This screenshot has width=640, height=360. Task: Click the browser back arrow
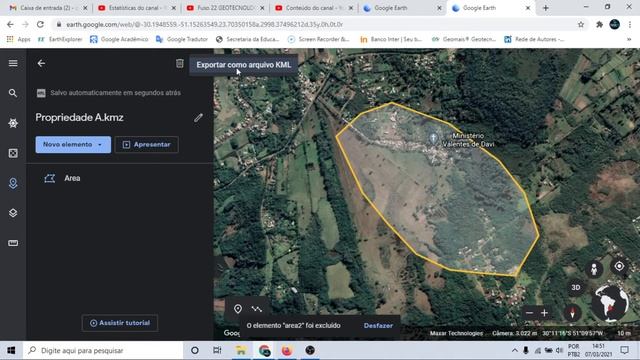(10, 24)
